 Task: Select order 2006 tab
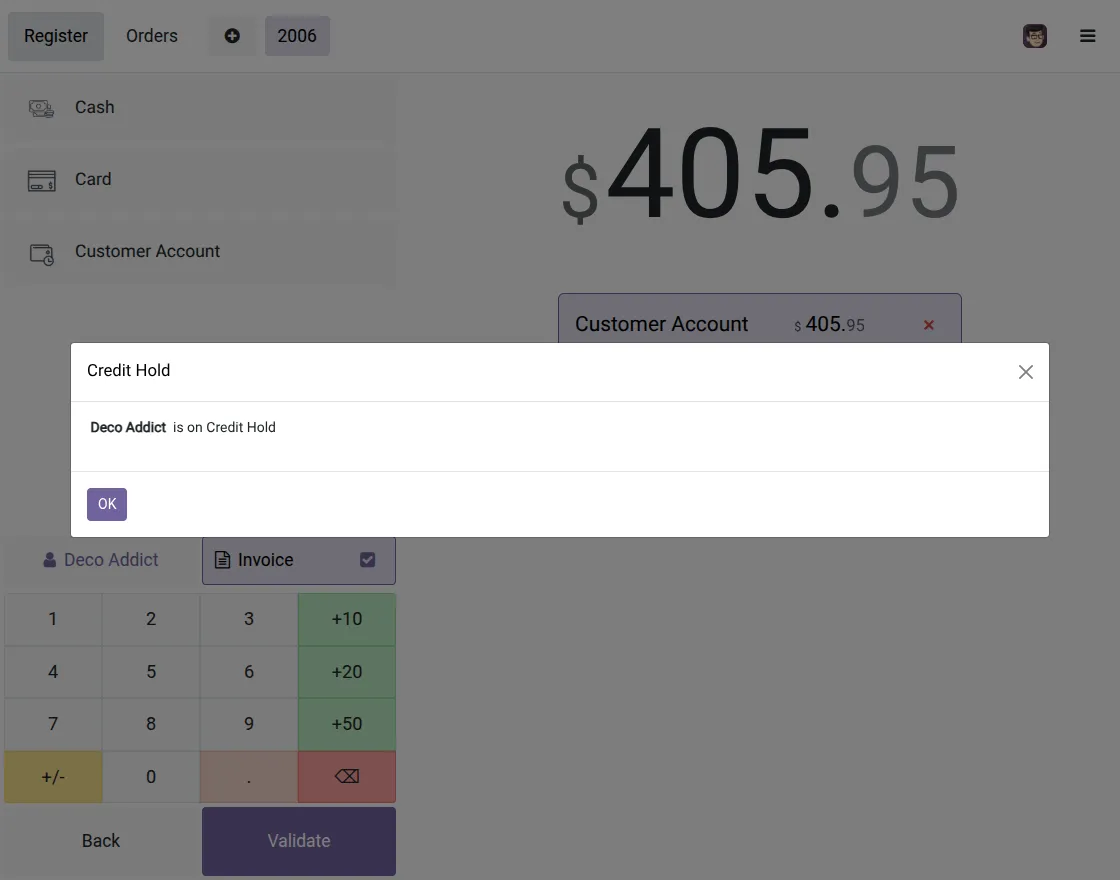click(297, 36)
